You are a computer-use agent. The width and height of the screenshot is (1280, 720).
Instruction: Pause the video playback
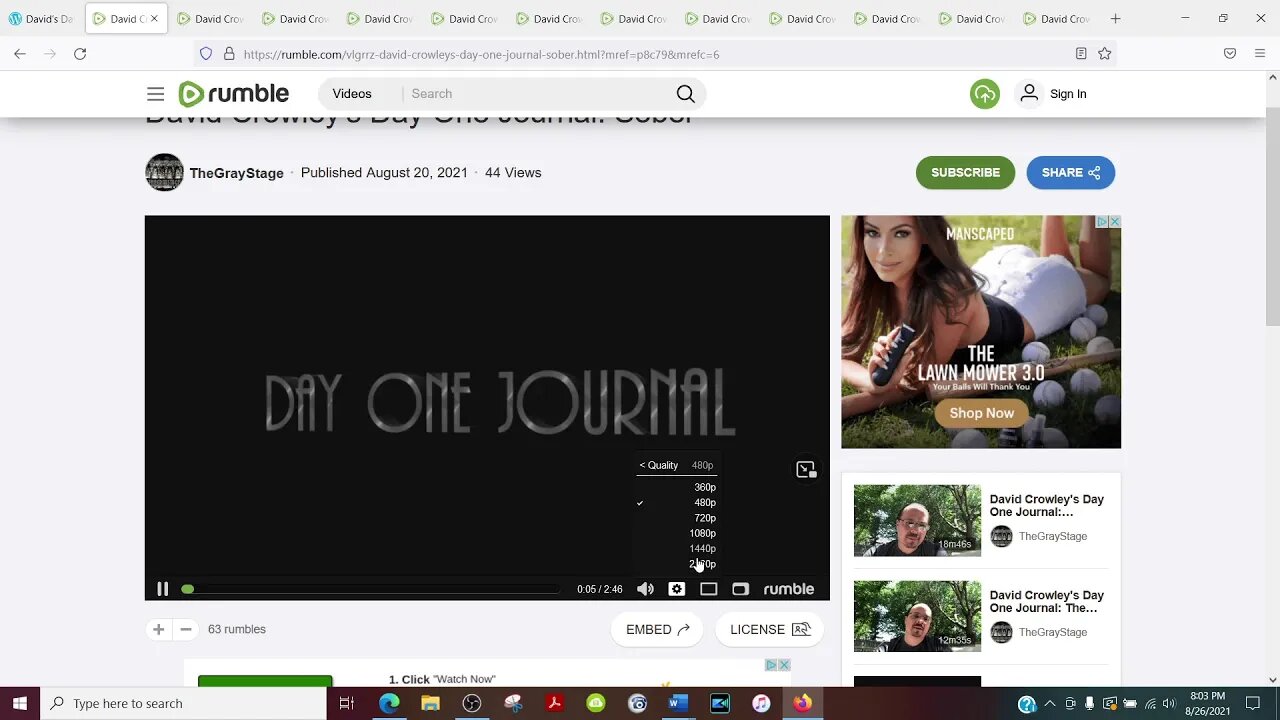tap(162, 589)
